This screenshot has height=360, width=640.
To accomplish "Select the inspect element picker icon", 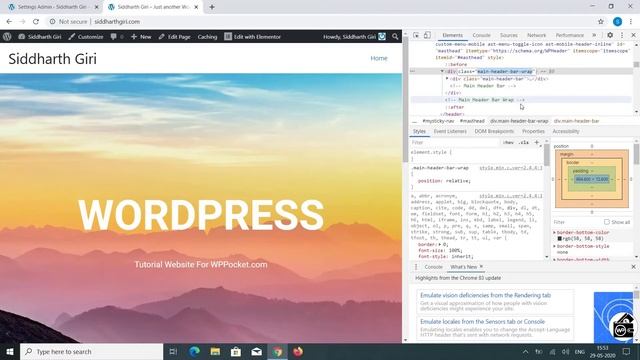I will click(x=416, y=35).
